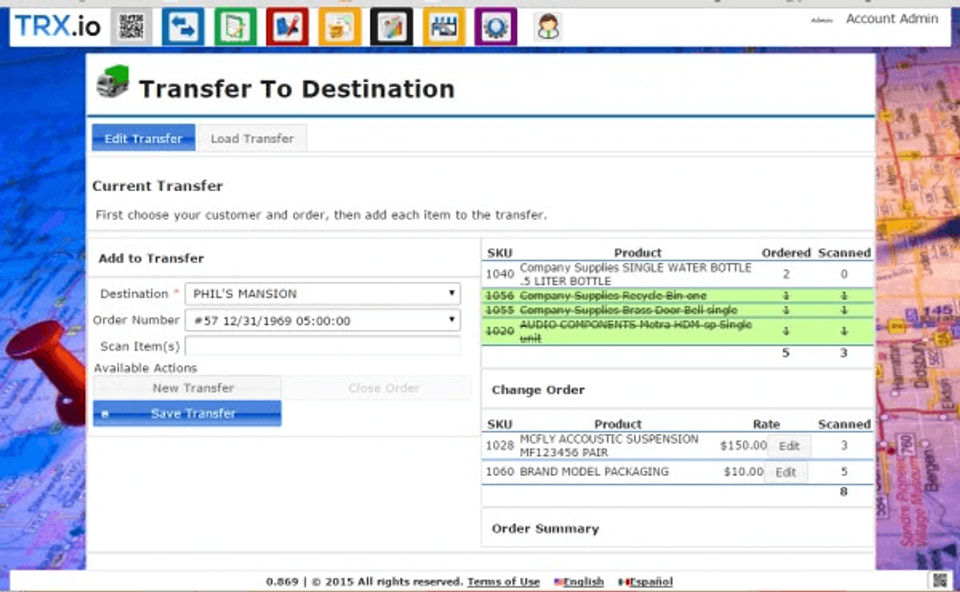Open the orange factory icon
Viewport: 960px width, 592px height.
pyautogui.click(x=444, y=27)
